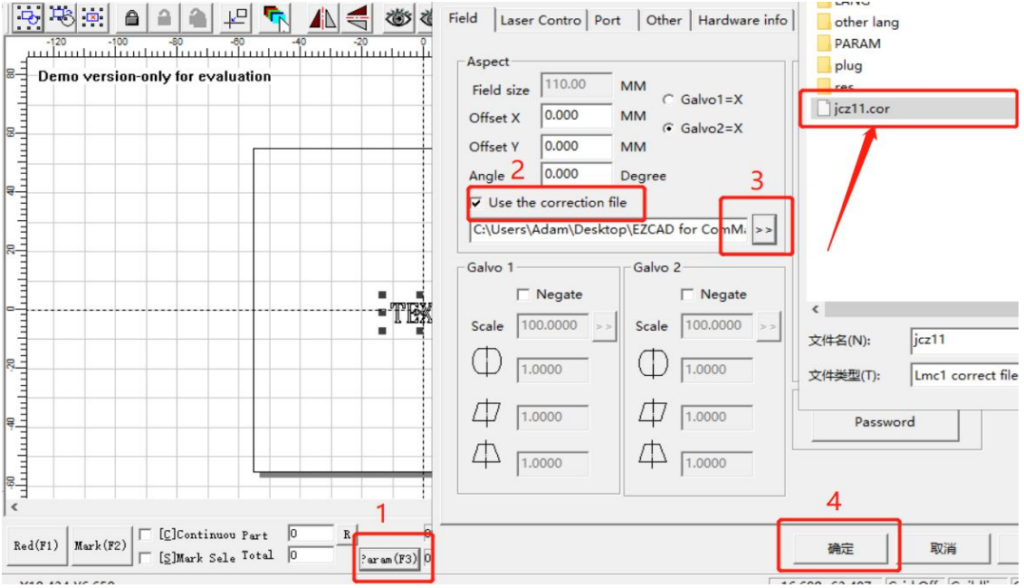Switch to the Laser Control tab
Screen dimensions: 1024x588
(540, 20)
